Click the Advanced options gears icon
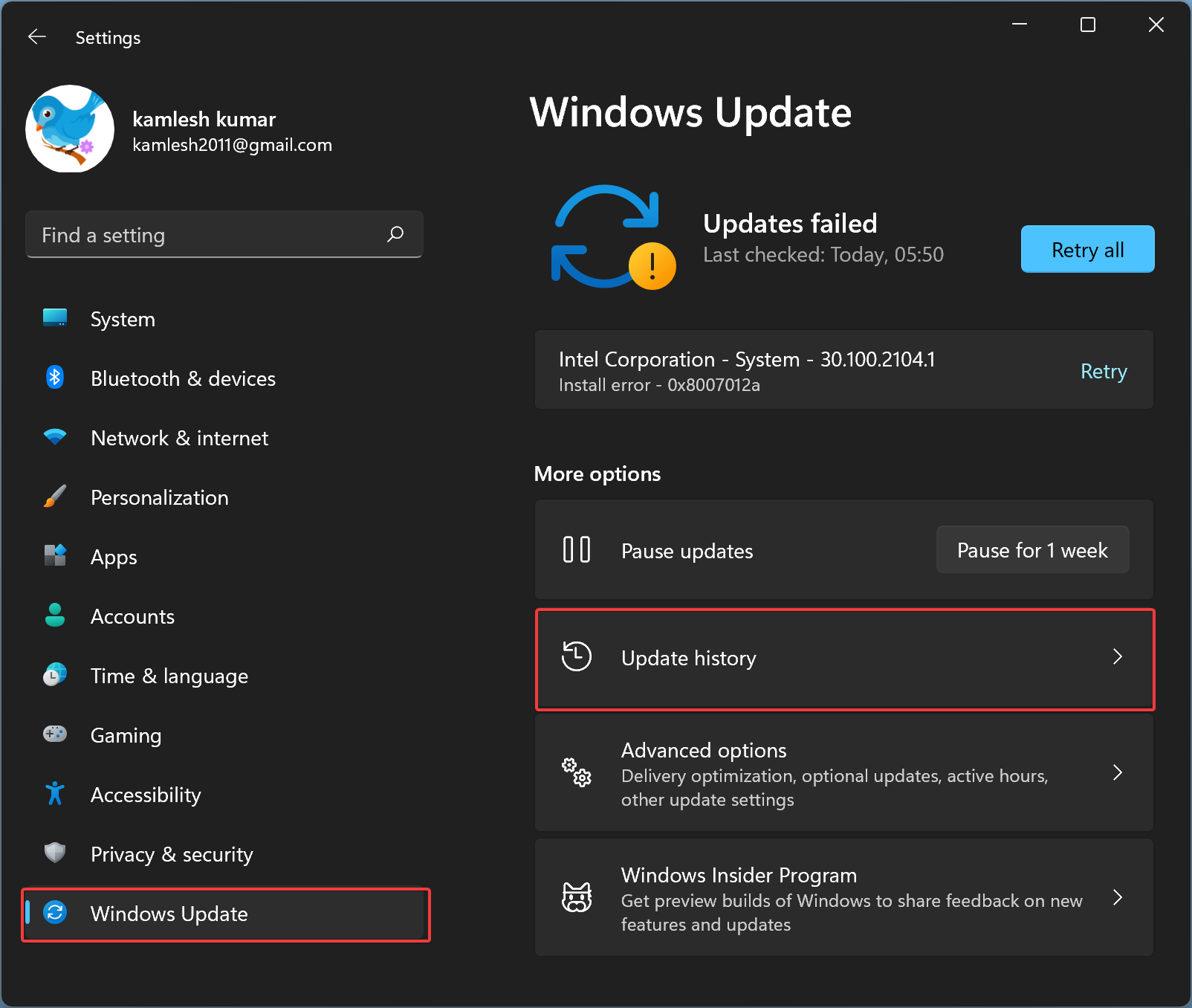 pyautogui.click(x=577, y=772)
